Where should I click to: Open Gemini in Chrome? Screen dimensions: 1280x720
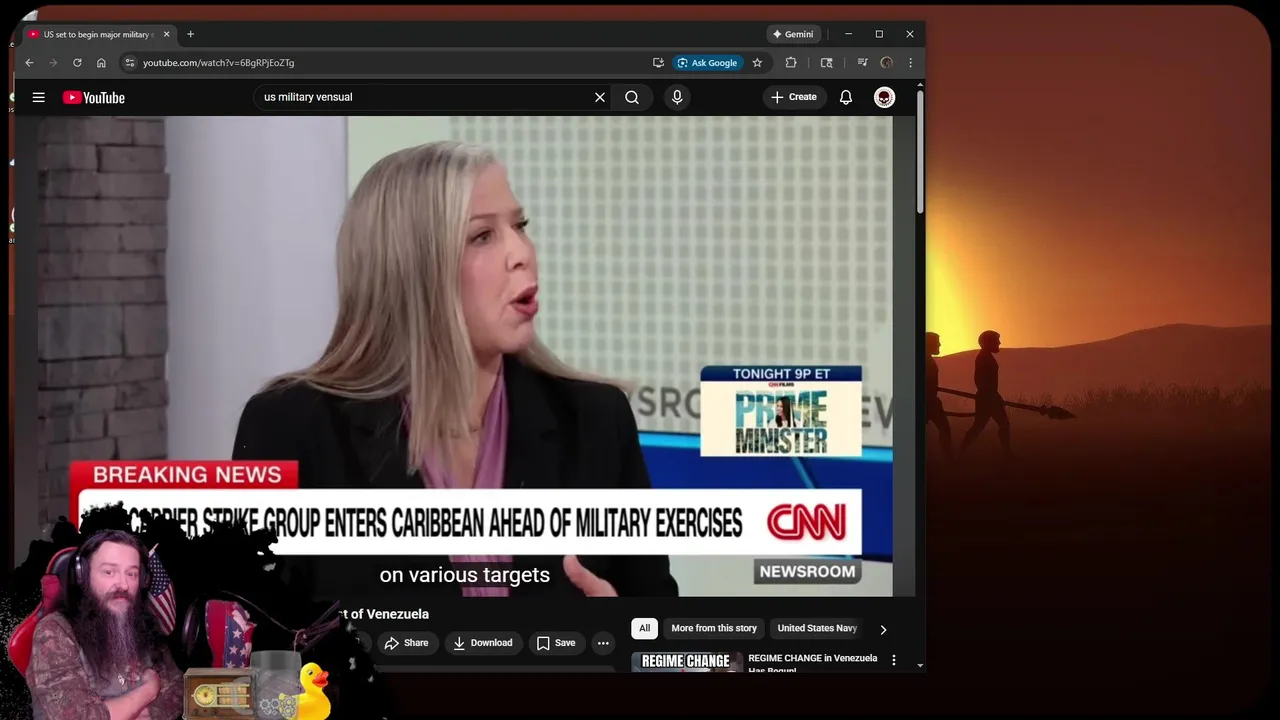793,34
